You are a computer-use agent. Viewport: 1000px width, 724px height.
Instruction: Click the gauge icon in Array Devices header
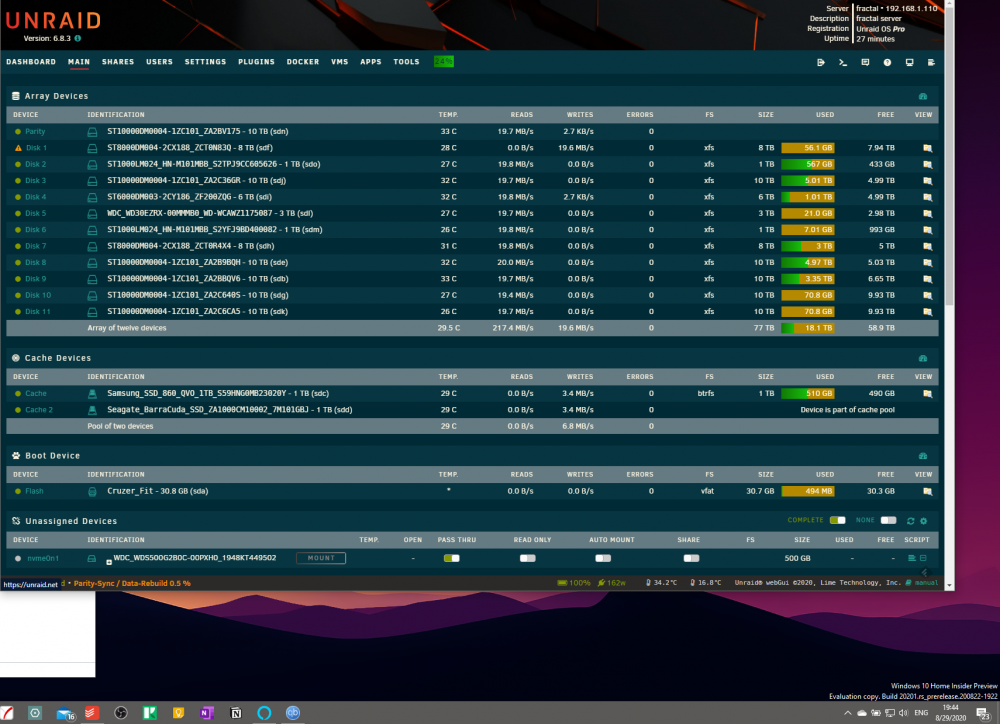(923, 96)
